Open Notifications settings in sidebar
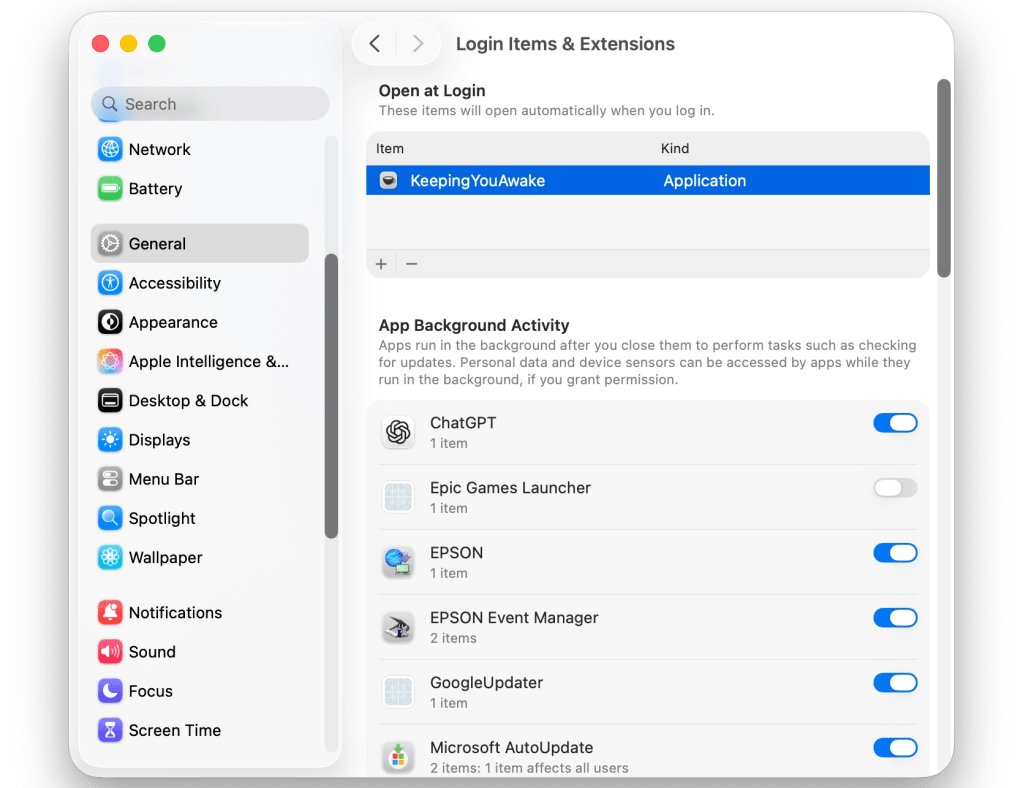Viewport: 1023px width, 788px height. pyautogui.click(x=175, y=613)
